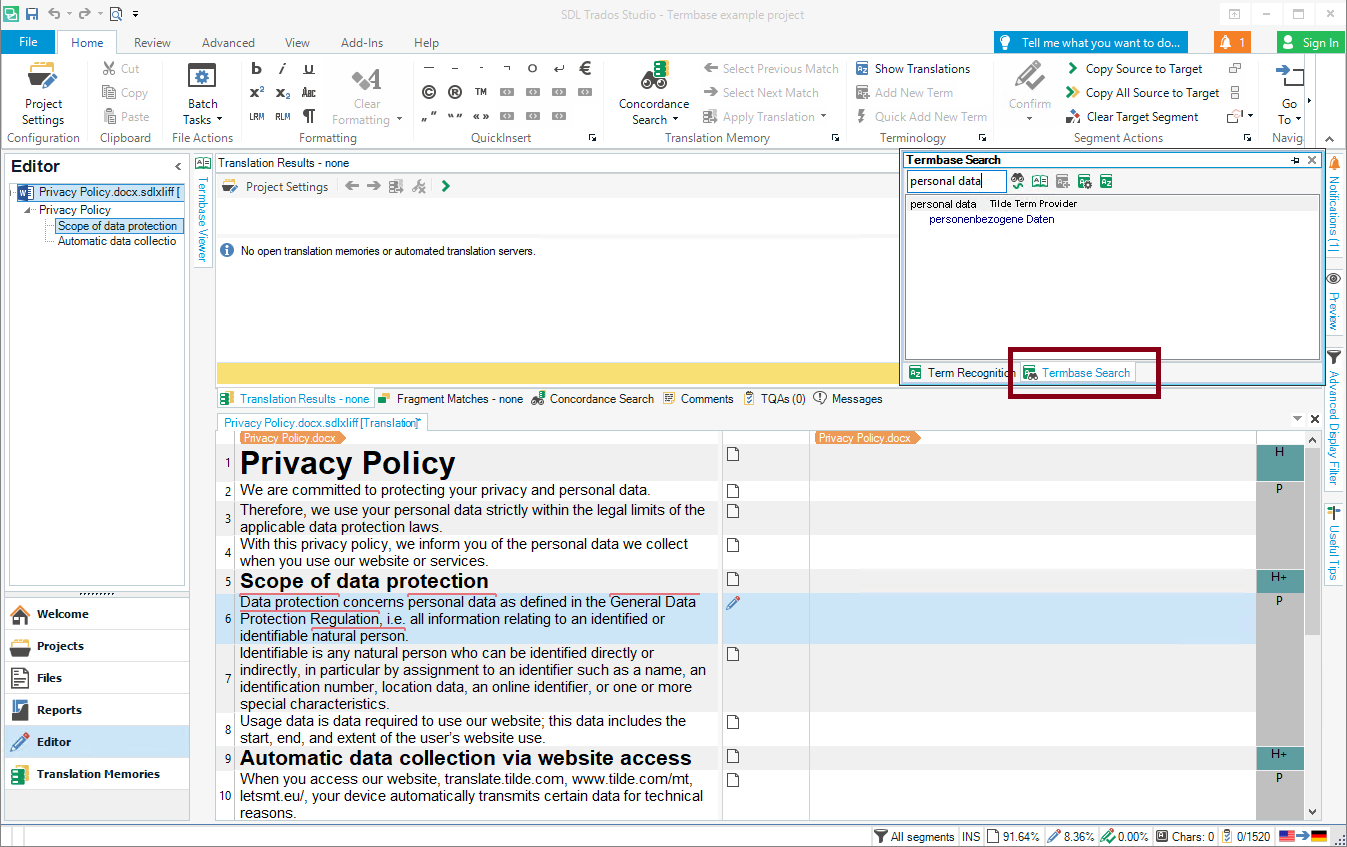Open the Confirm dropdown arrow
The height and width of the screenshot is (847, 1347).
[x=1029, y=119]
